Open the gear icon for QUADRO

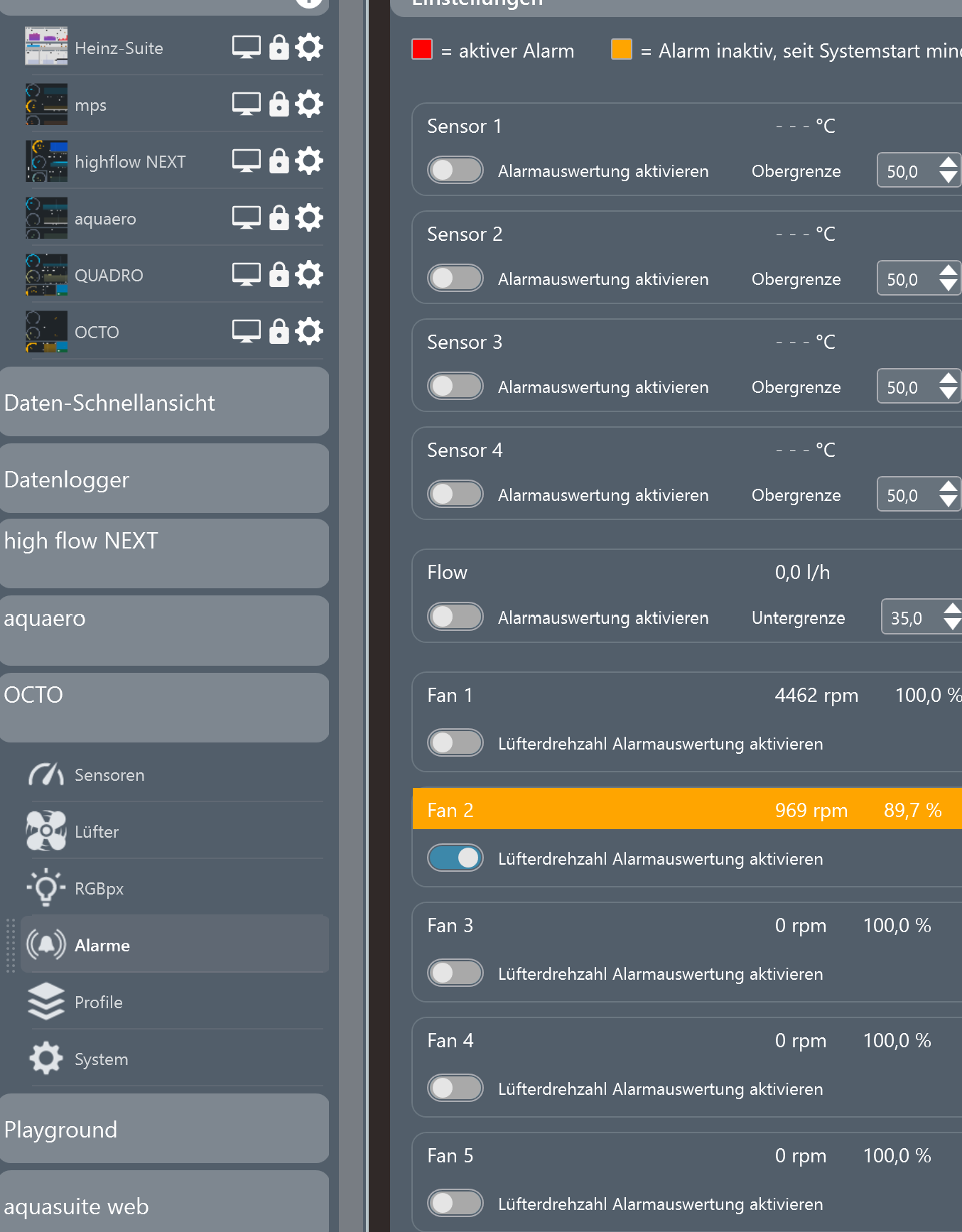(309, 275)
